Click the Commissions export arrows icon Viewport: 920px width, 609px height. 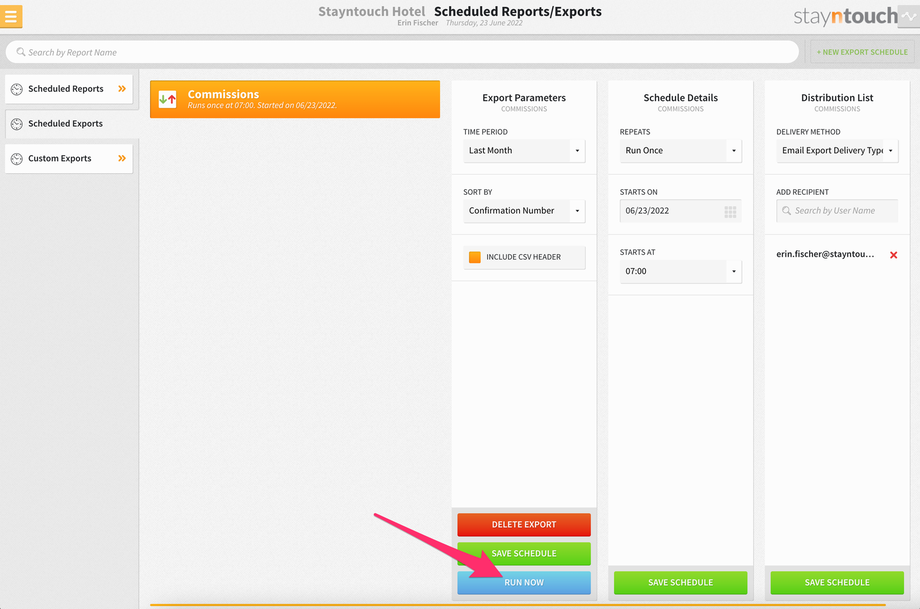(x=168, y=99)
